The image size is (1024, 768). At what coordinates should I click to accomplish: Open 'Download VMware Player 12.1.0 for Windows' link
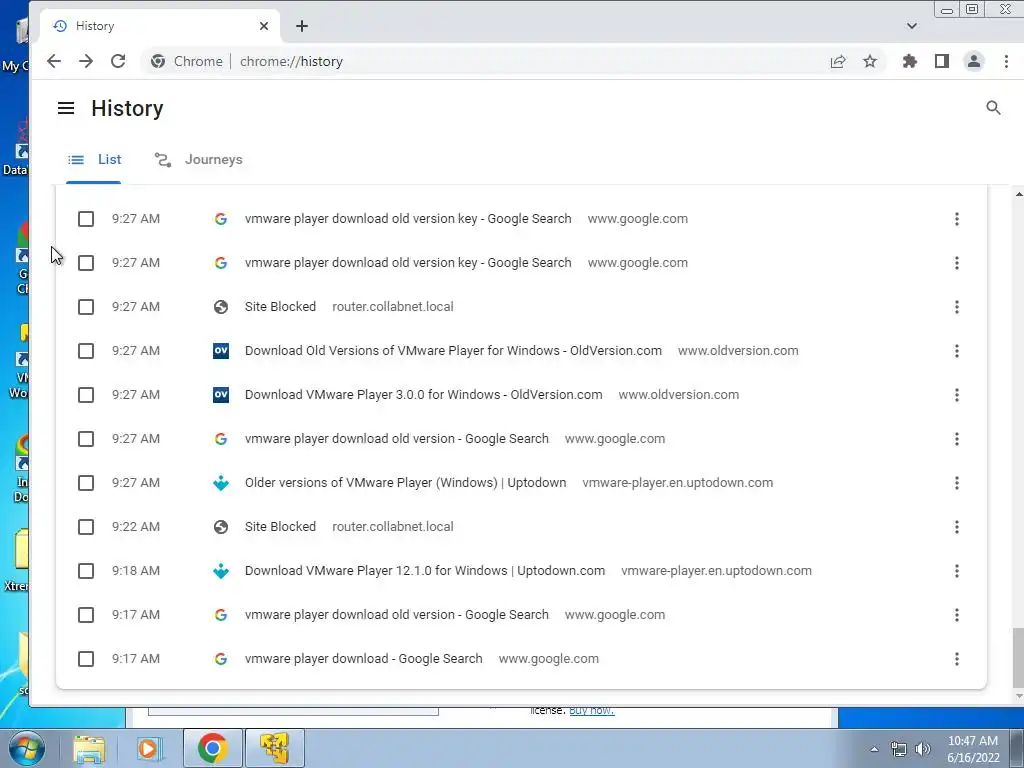(x=424, y=571)
